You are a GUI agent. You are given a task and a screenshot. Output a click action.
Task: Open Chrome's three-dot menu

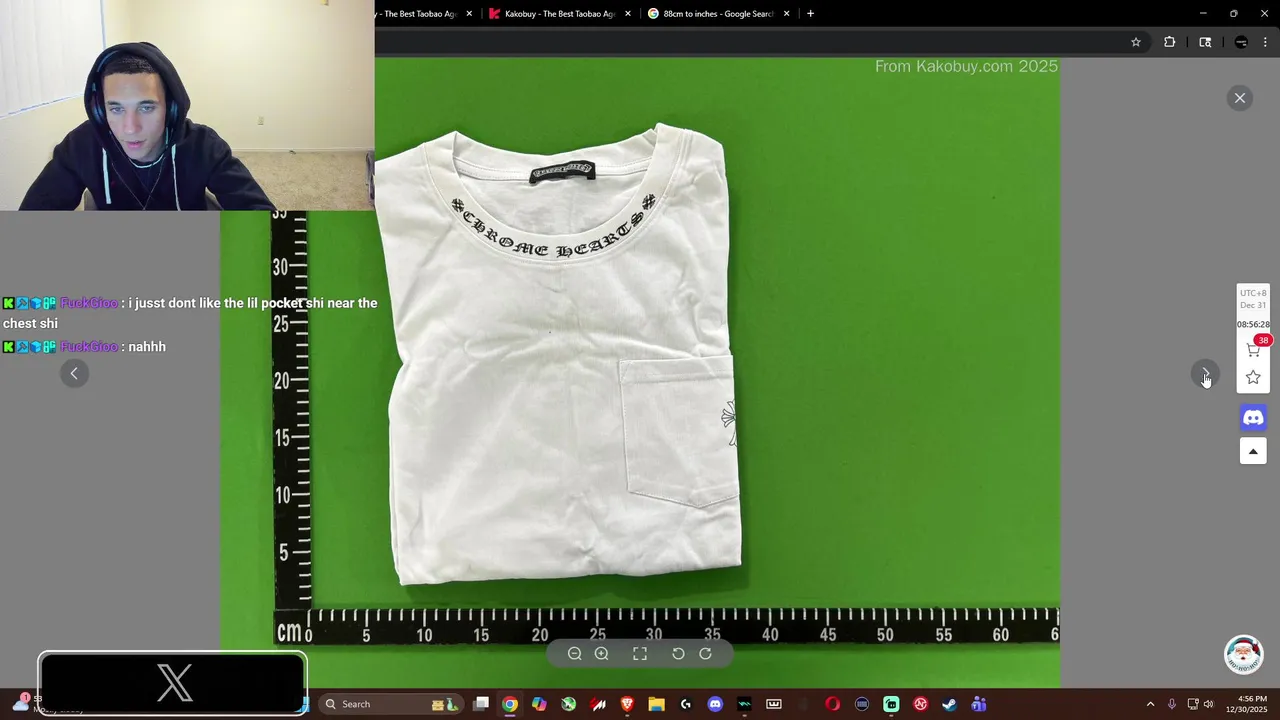[x=1266, y=42]
